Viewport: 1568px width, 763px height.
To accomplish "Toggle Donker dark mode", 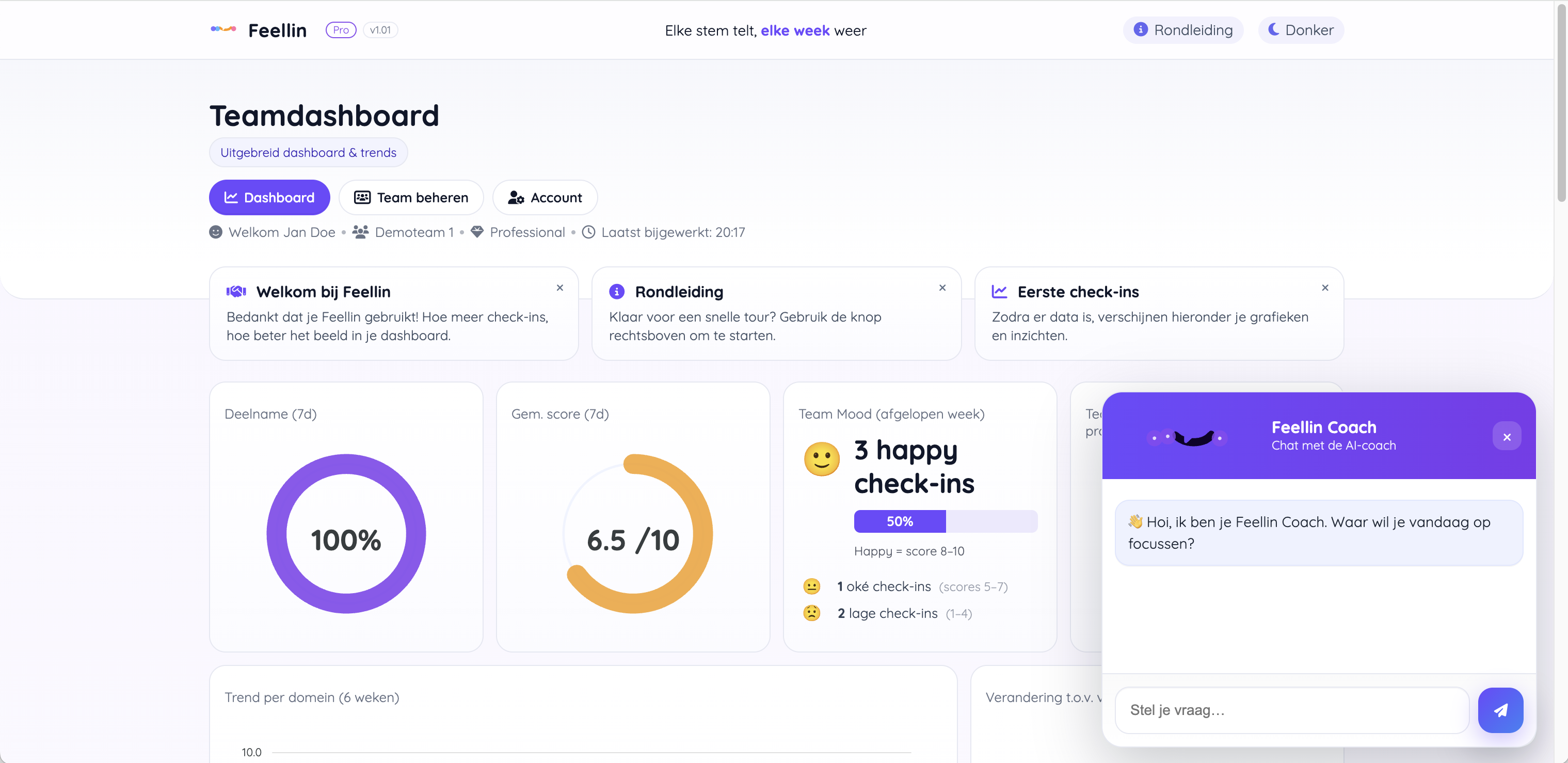I will (x=1301, y=30).
